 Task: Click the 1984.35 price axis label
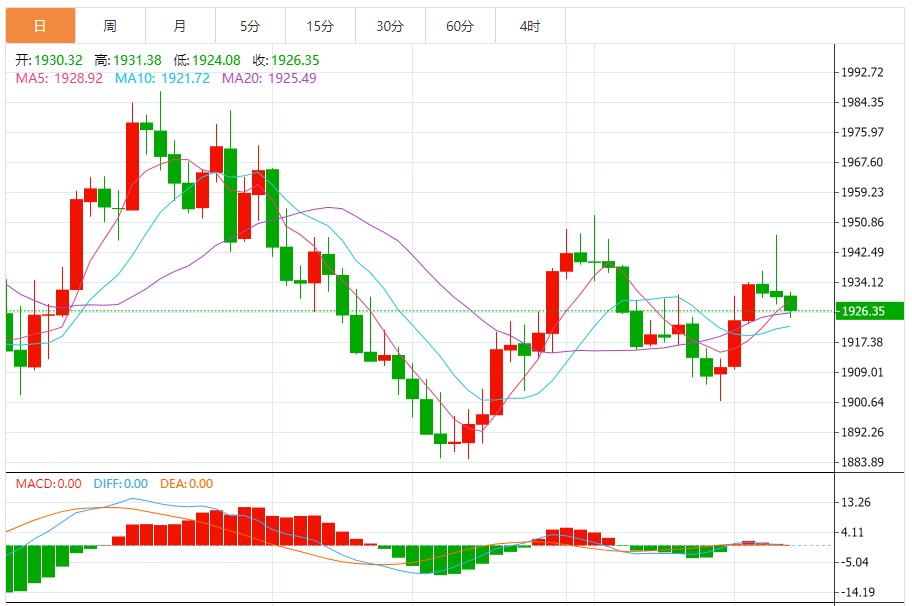coord(863,102)
